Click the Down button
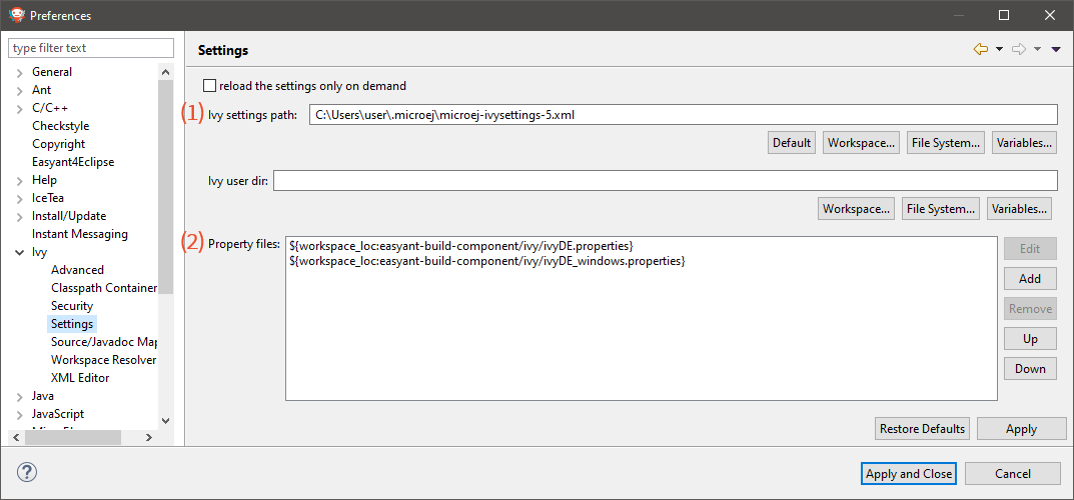 point(1030,368)
